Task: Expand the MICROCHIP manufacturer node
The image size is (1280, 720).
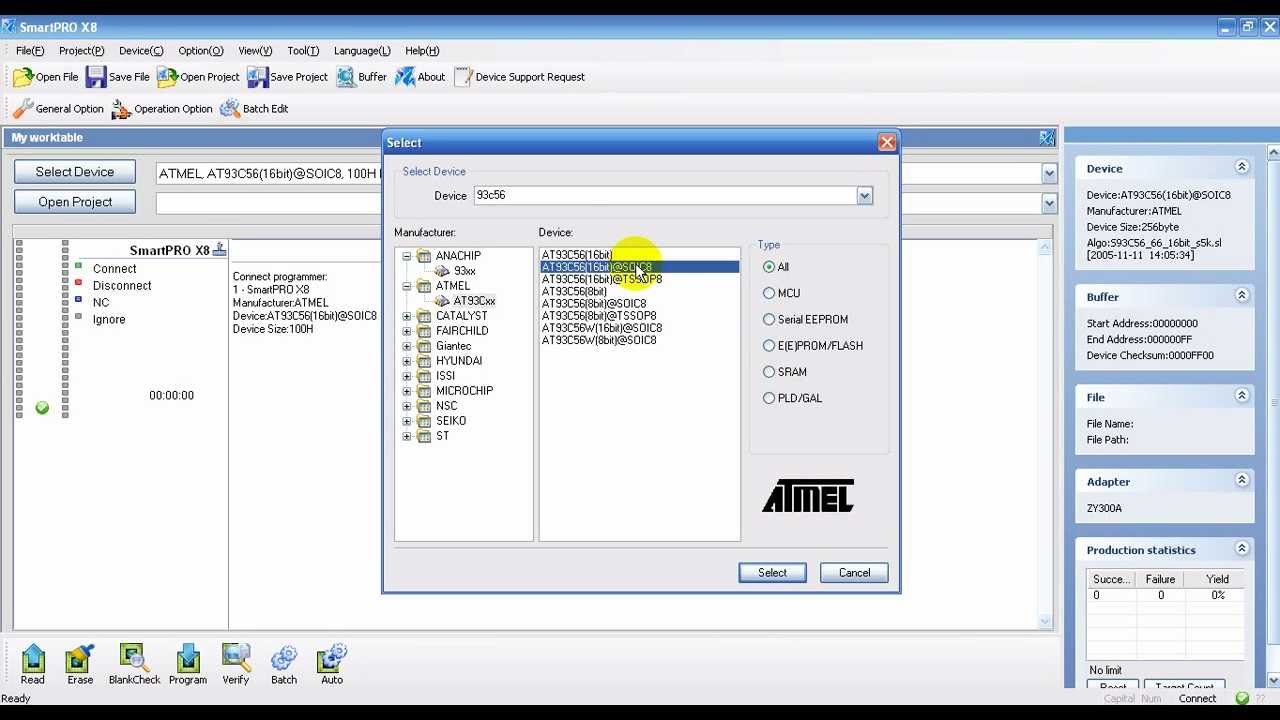Action: (x=407, y=391)
